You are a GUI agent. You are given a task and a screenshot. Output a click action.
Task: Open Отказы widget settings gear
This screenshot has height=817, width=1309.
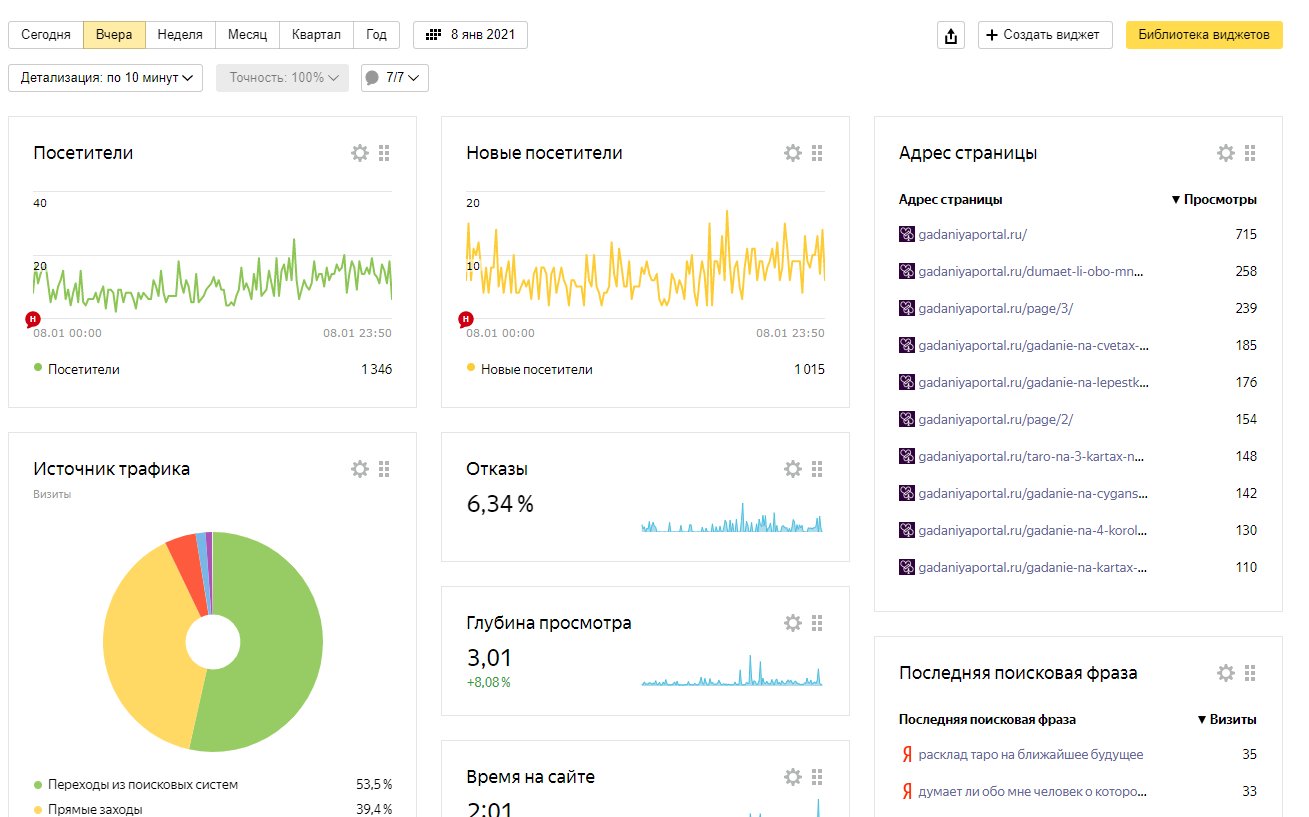pyautogui.click(x=793, y=469)
